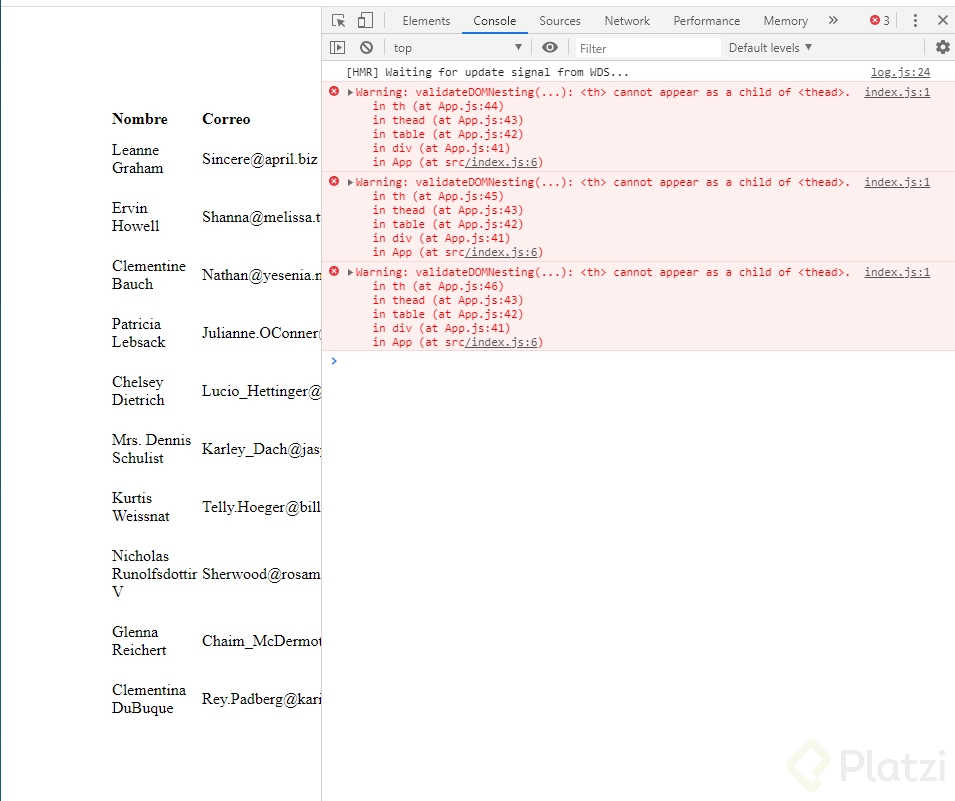Click 'in thead (at App.js:43)' in first warning
Image resolution: width=955 pixels, height=801 pixels.
[448, 121]
